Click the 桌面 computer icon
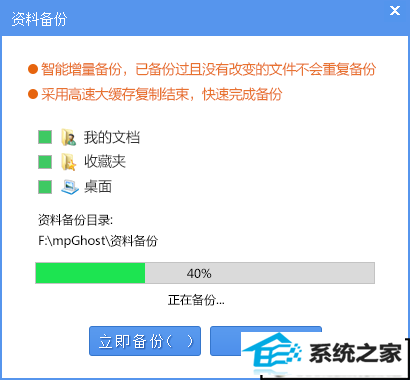This screenshot has height=380, width=410. point(70,187)
